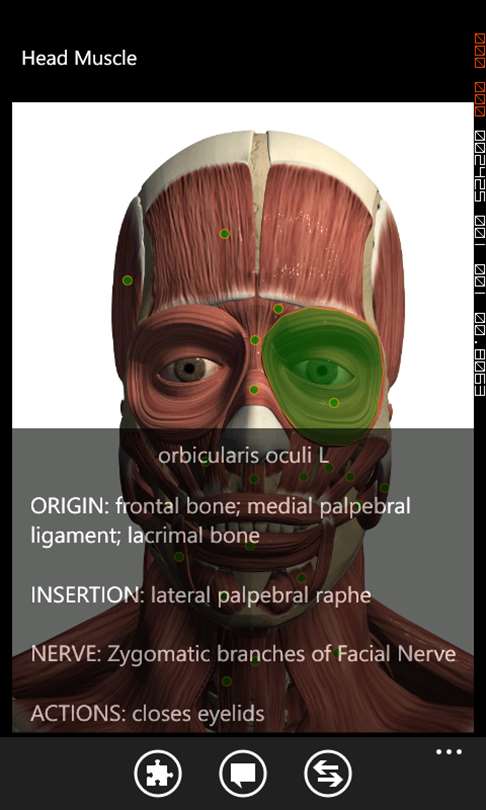Tap the swap arrows view icon
This screenshot has height=810, width=486.
pos(327,774)
